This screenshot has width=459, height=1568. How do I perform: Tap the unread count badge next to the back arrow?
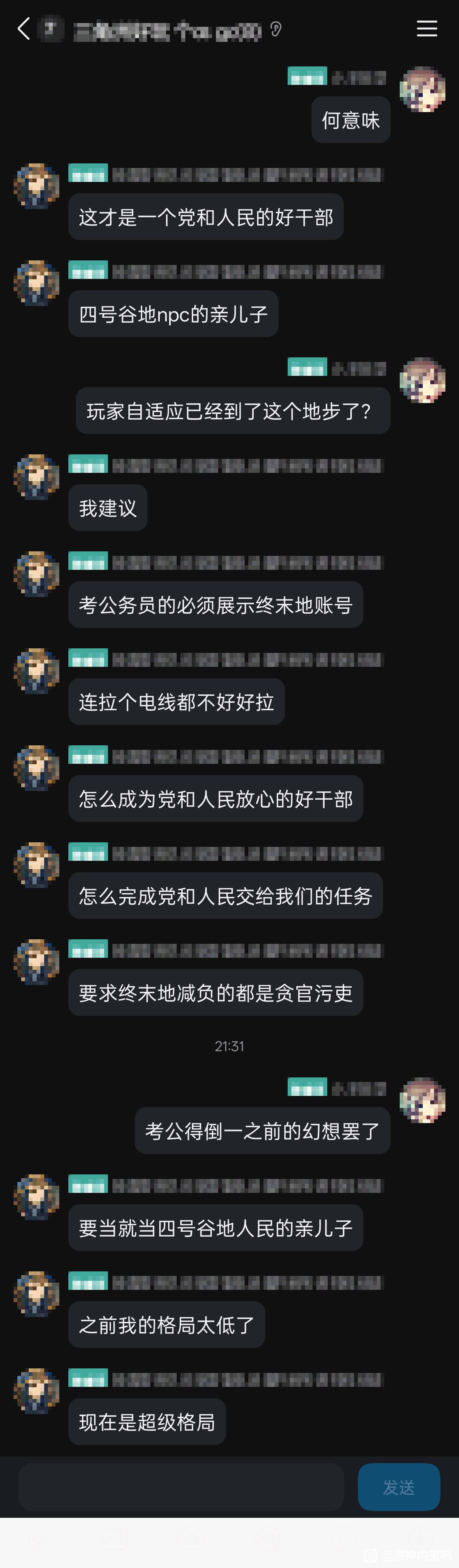tap(50, 29)
